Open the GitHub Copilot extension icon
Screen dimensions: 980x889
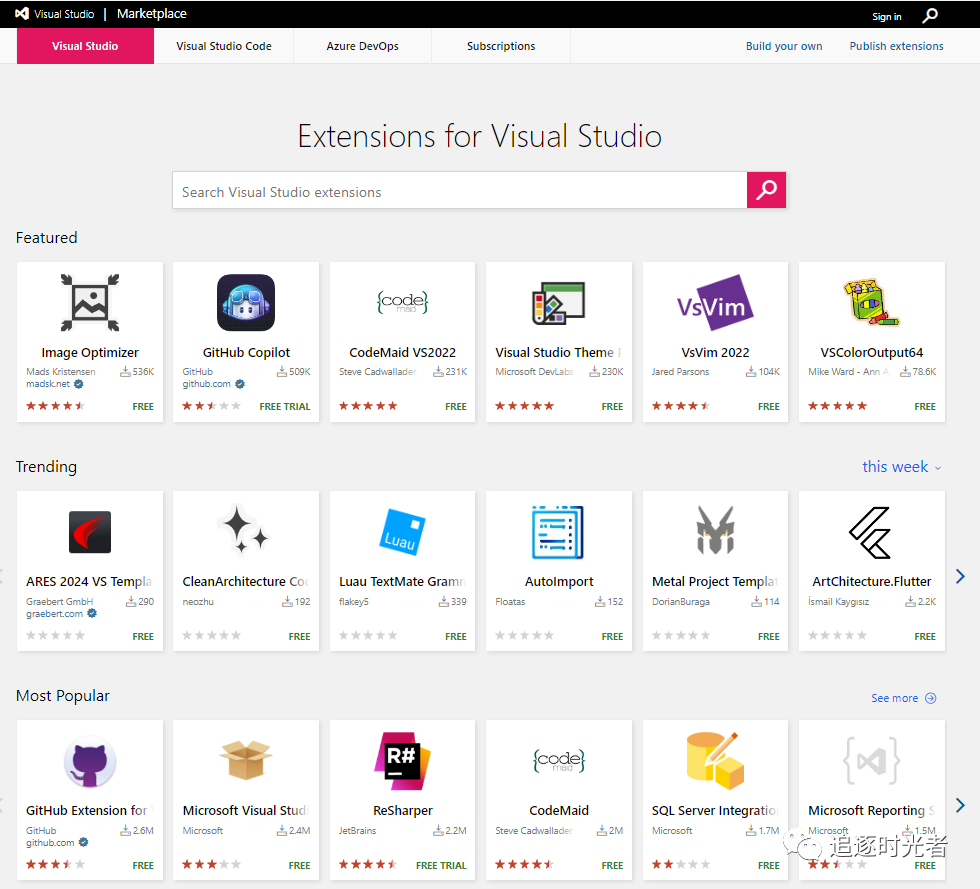246,303
